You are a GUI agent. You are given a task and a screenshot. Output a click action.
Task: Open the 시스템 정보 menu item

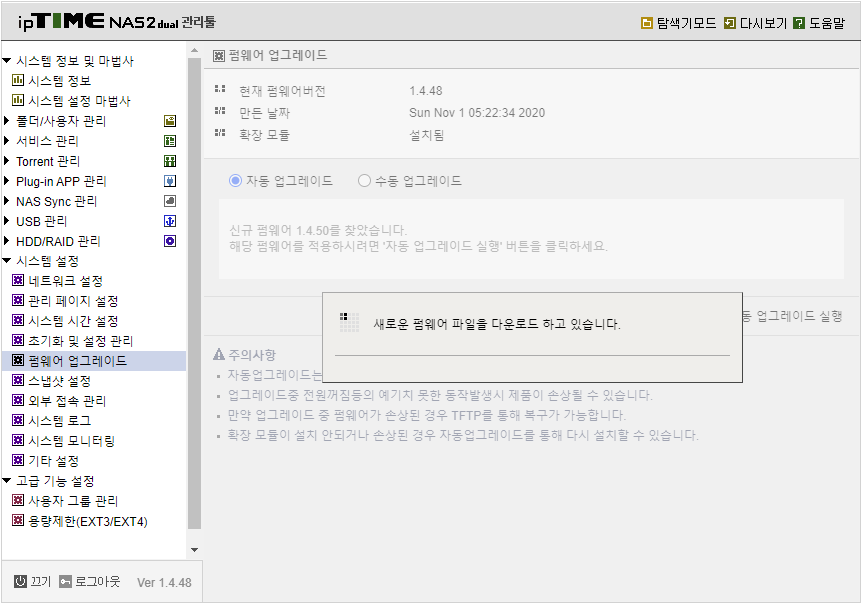pos(59,81)
